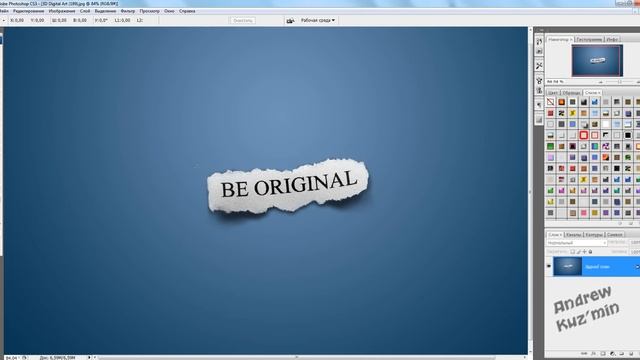Screen dimensions: 640x360
Task: Open the Фильтр menu
Action: pos(128,11)
